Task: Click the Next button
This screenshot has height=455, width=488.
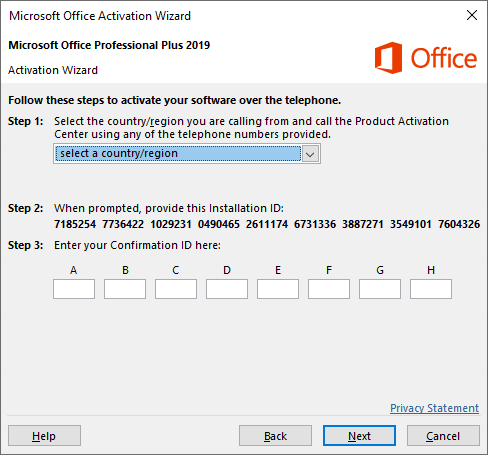Action: [x=359, y=436]
